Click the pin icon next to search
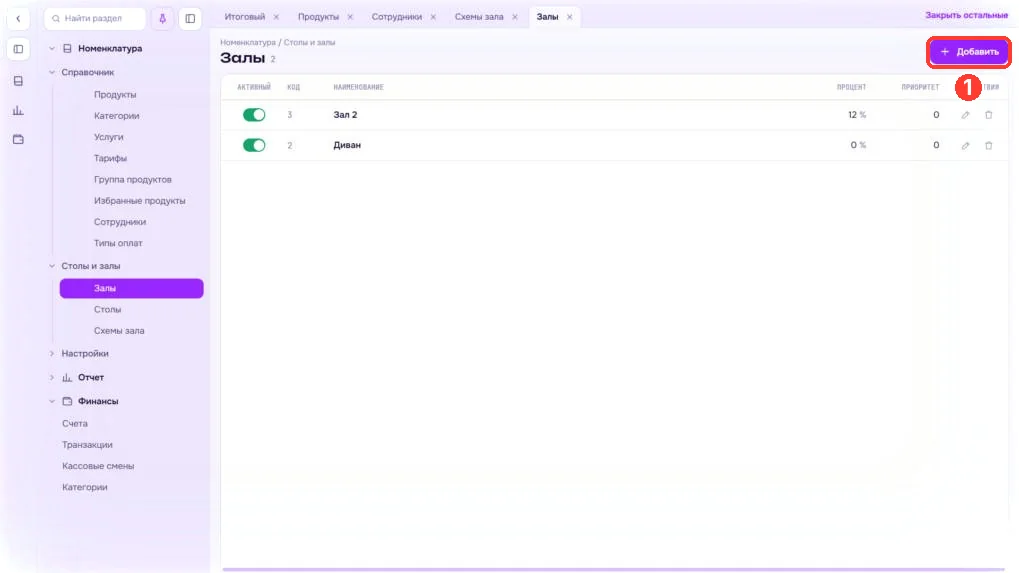The image size is (1019, 573). point(162,18)
